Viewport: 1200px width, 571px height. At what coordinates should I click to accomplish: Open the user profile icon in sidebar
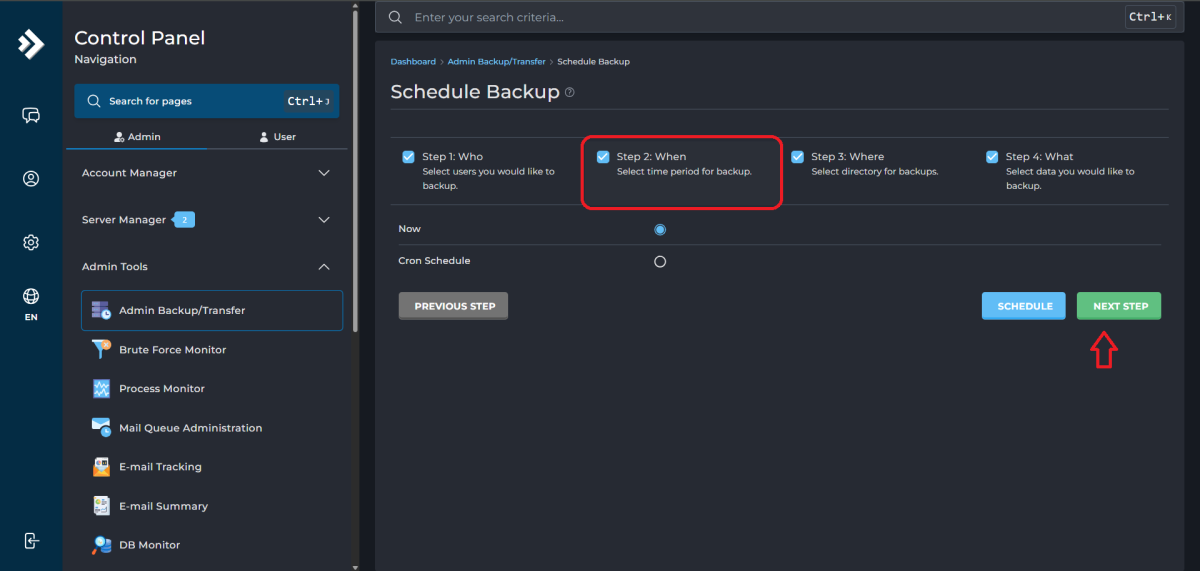[x=31, y=179]
